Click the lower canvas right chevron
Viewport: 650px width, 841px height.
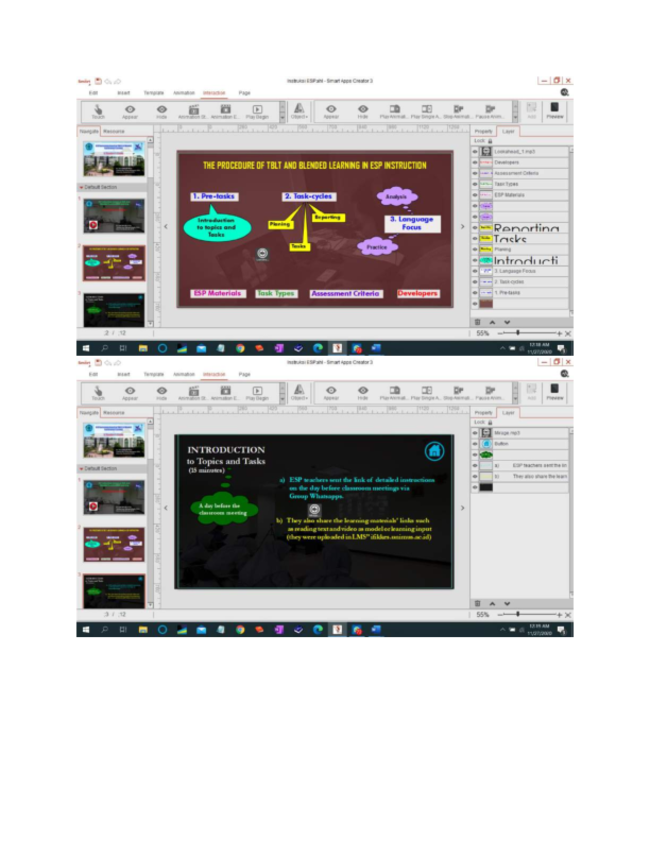(462, 508)
